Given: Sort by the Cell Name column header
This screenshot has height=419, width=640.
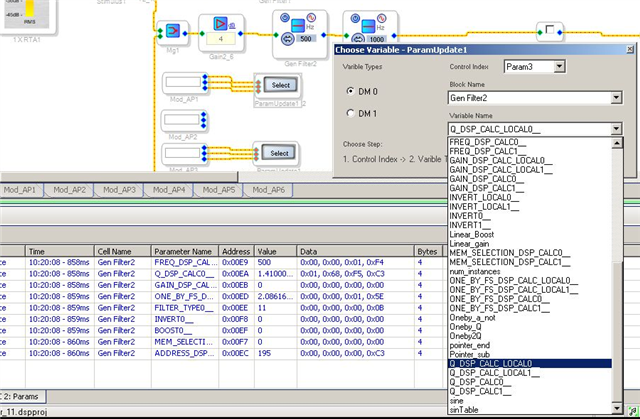Looking at the screenshot, I should click(123, 251).
